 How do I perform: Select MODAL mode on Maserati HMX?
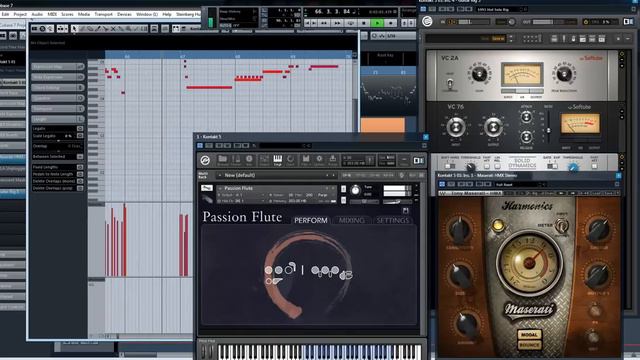tap(529, 335)
